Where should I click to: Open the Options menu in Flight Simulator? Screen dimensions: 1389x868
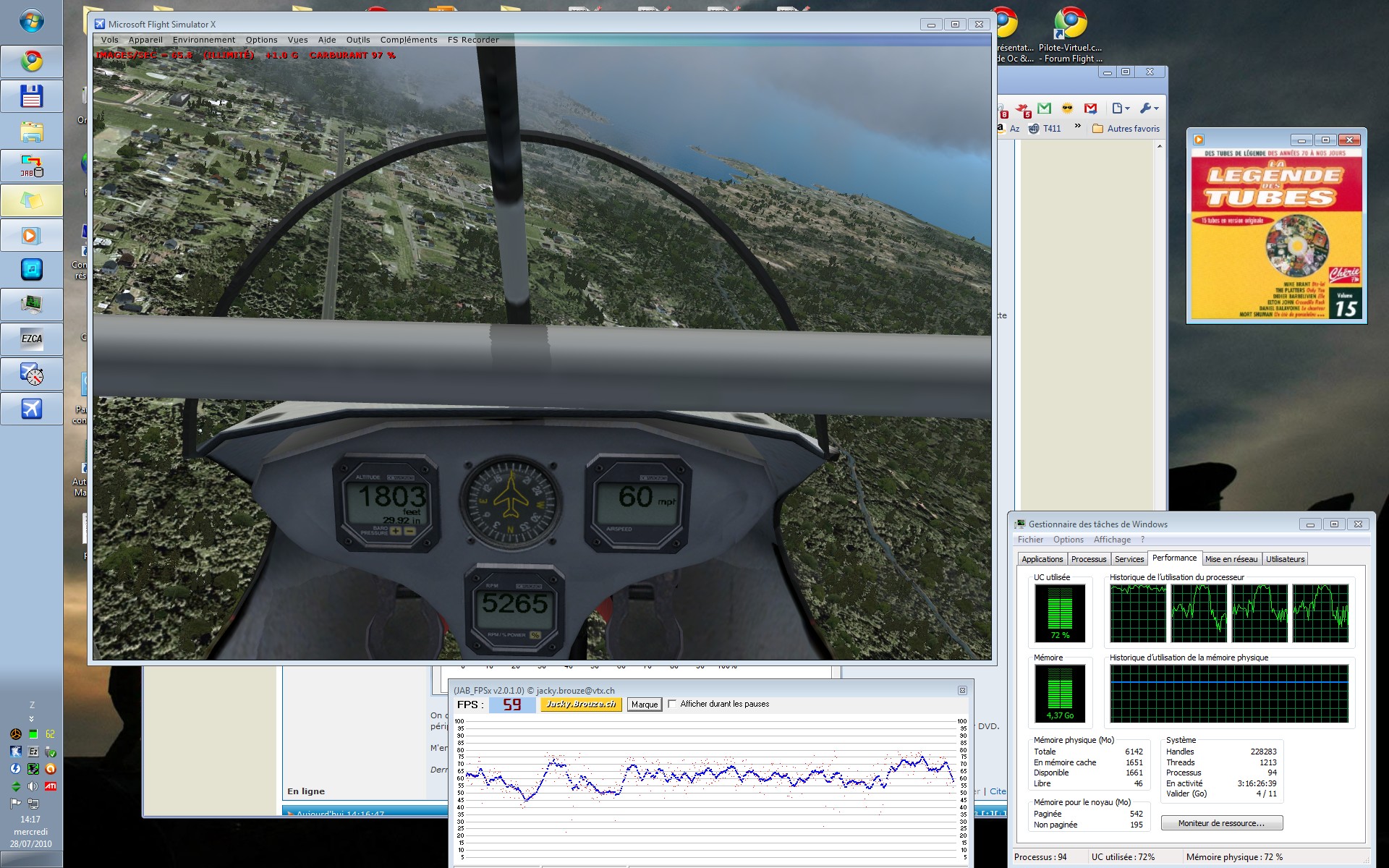[x=261, y=40]
